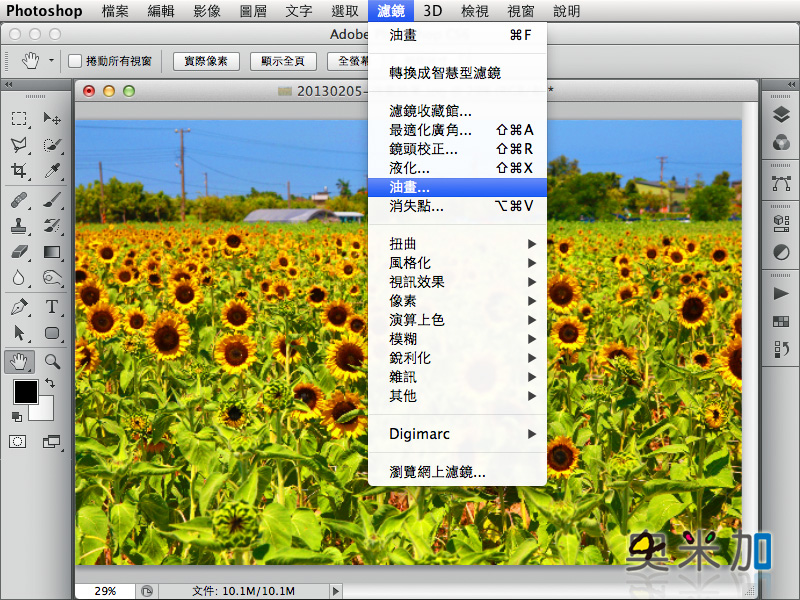Open the Paths panel icon

pyautogui.click(x=781, y=183)
